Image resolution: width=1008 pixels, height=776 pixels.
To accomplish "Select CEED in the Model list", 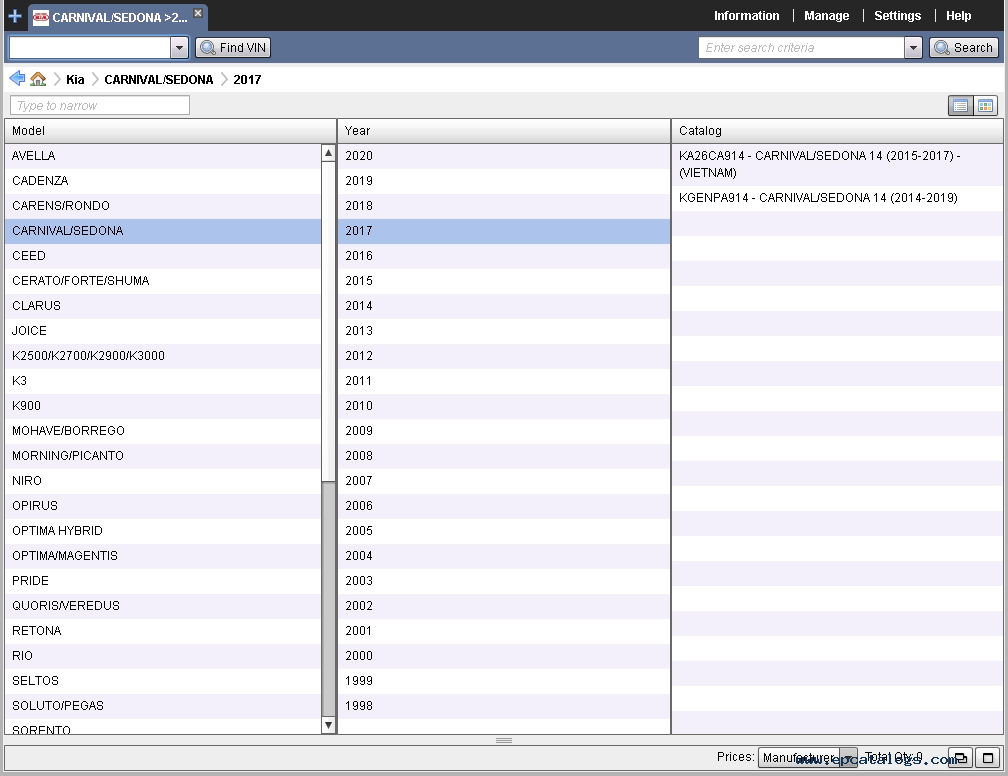I will click(163, 256).
